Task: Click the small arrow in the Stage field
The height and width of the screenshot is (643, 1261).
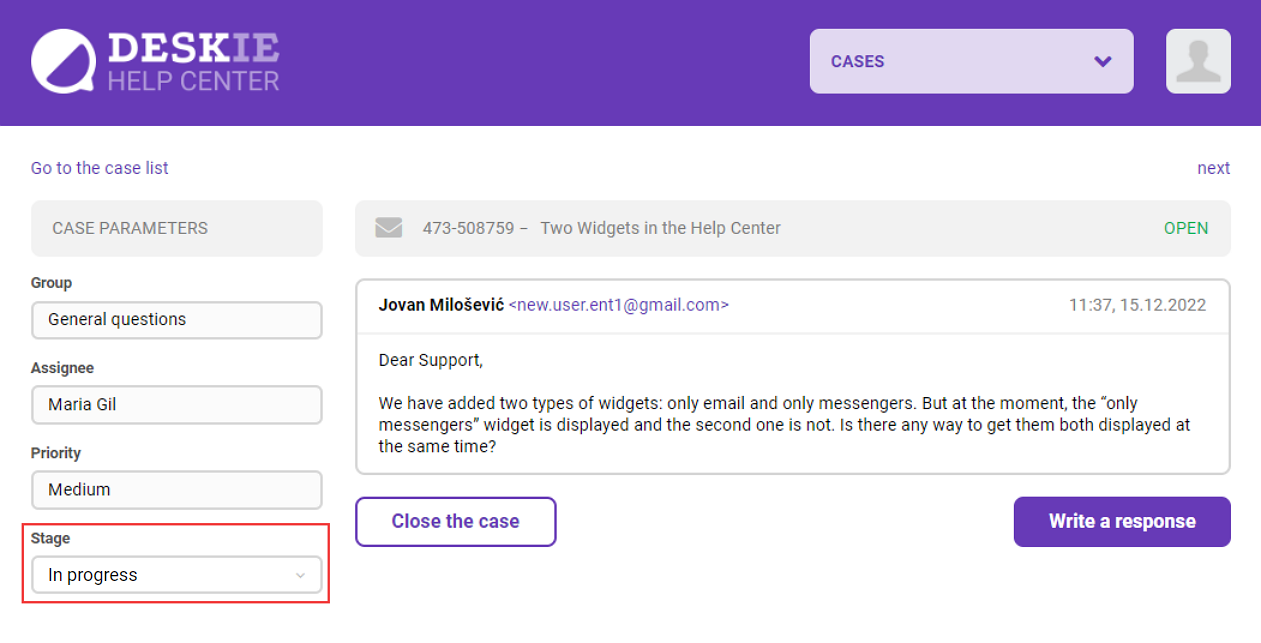Action: coord(300,576)
